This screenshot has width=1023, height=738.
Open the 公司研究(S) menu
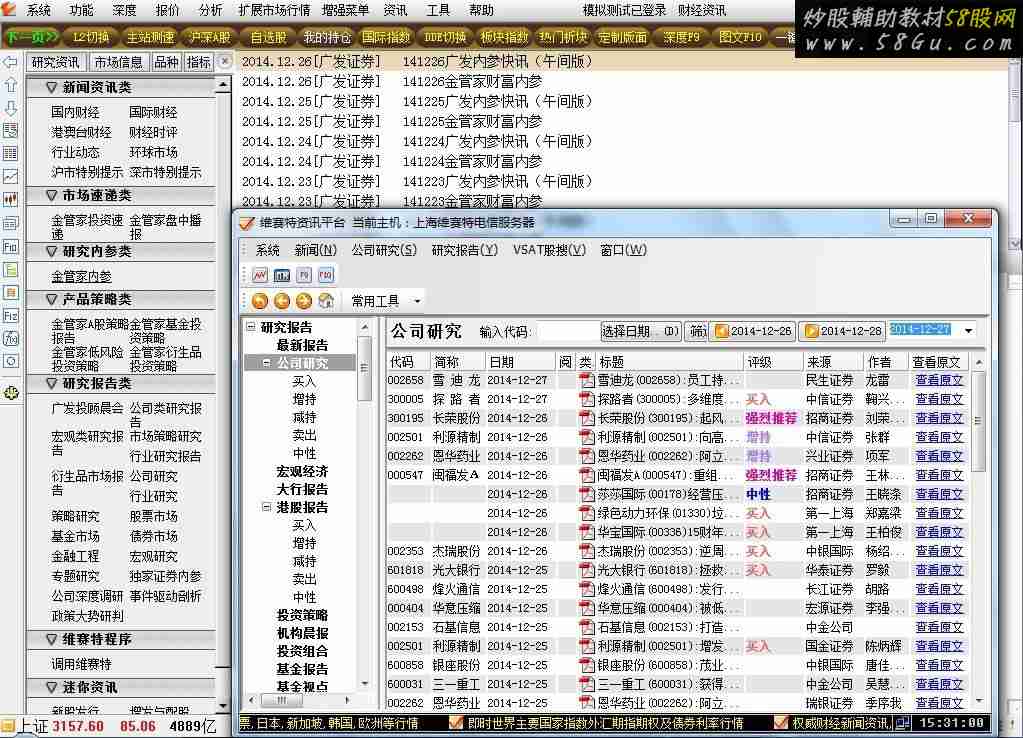384,250
